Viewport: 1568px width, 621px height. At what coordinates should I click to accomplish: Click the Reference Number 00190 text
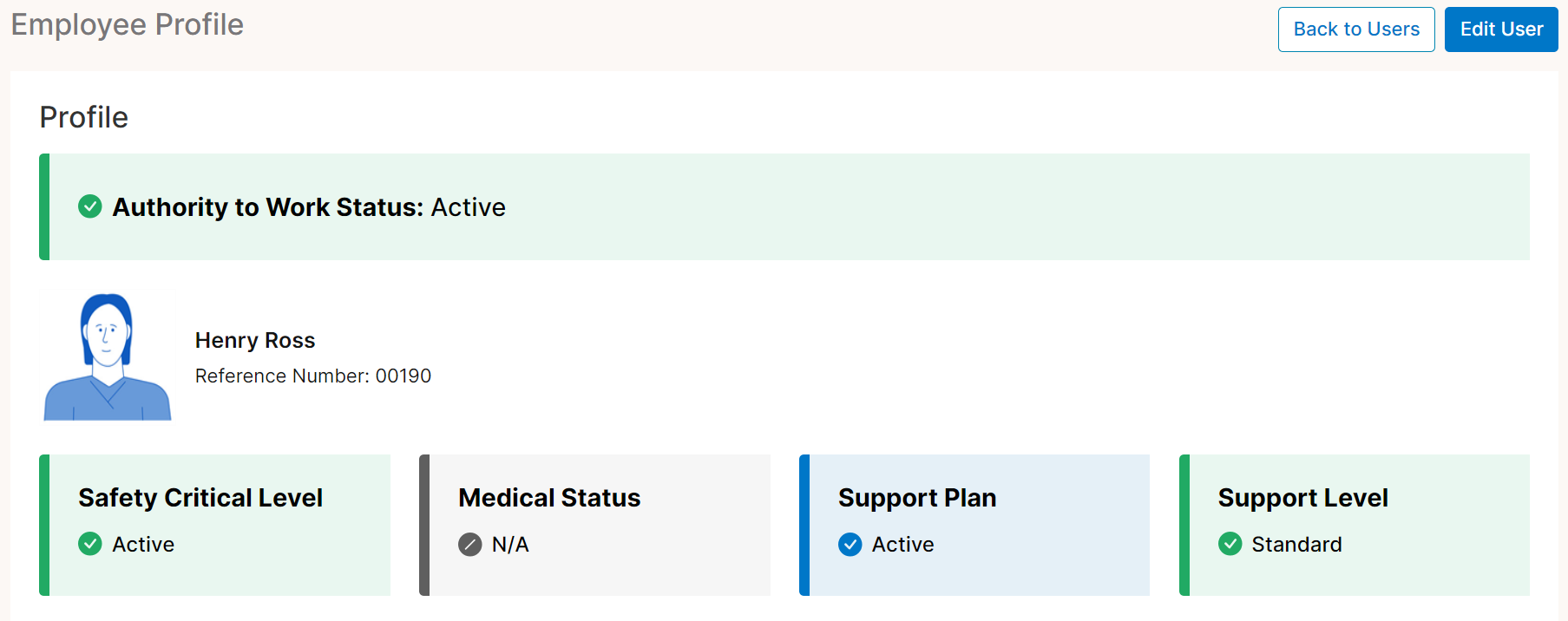(x=313, y=376)
